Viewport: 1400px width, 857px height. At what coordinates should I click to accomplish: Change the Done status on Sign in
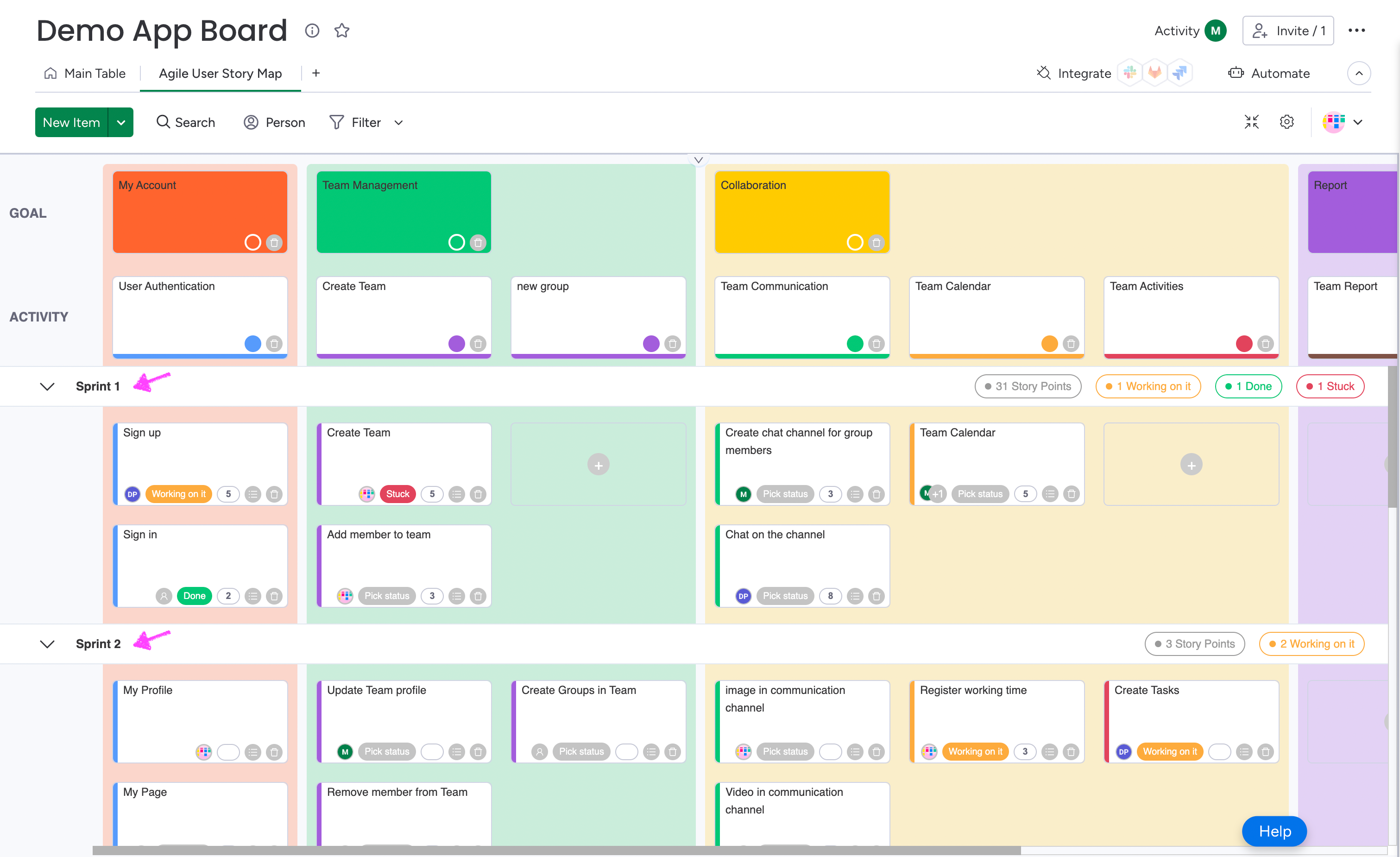point(194,596)
